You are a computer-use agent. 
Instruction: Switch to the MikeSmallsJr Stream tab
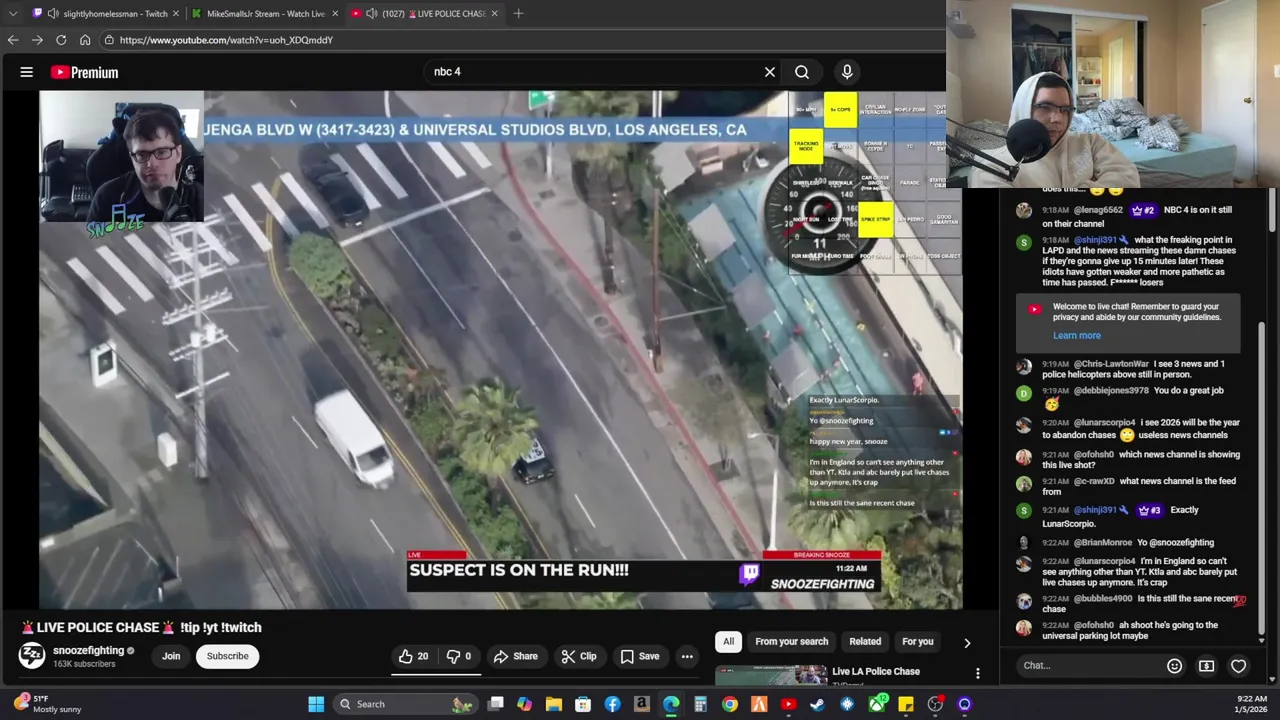click(264, 13)
